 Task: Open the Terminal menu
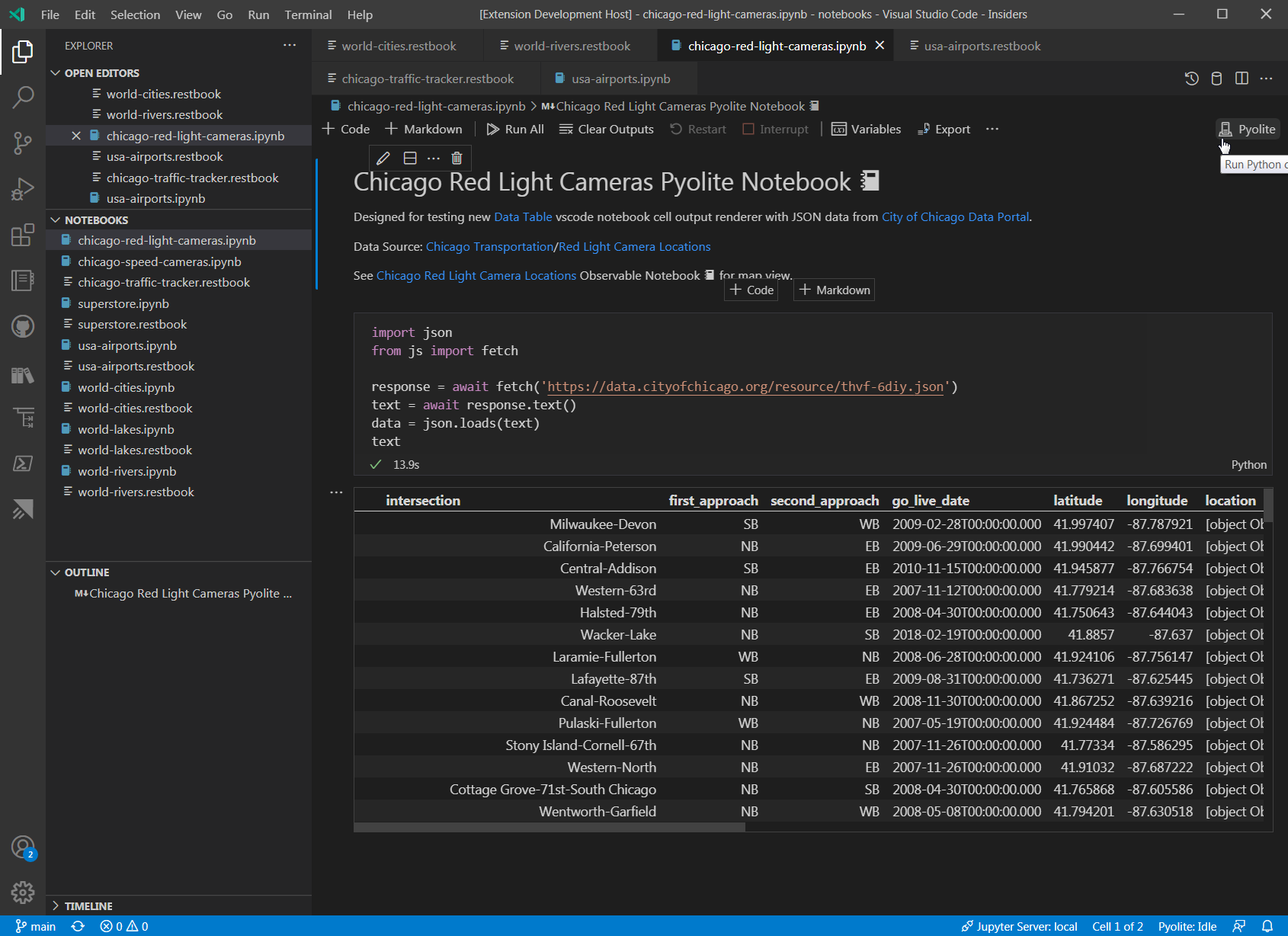(308, 14)
